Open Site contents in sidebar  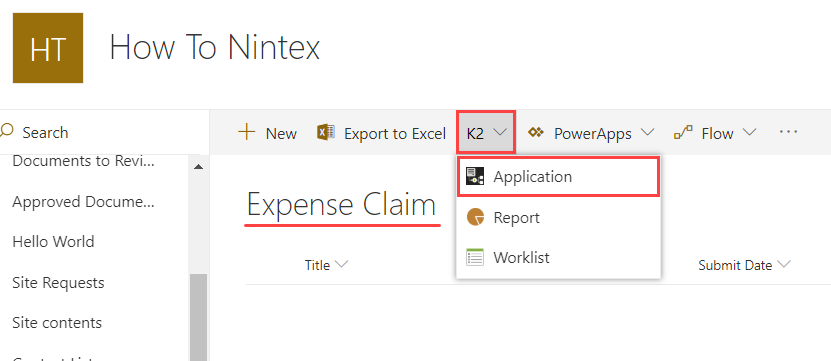pos(57,322)
